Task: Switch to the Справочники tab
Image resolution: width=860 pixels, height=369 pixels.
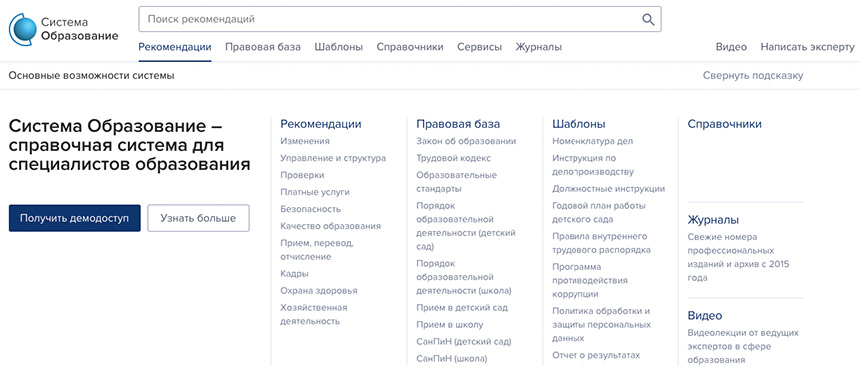Action: tap(410, 47)
